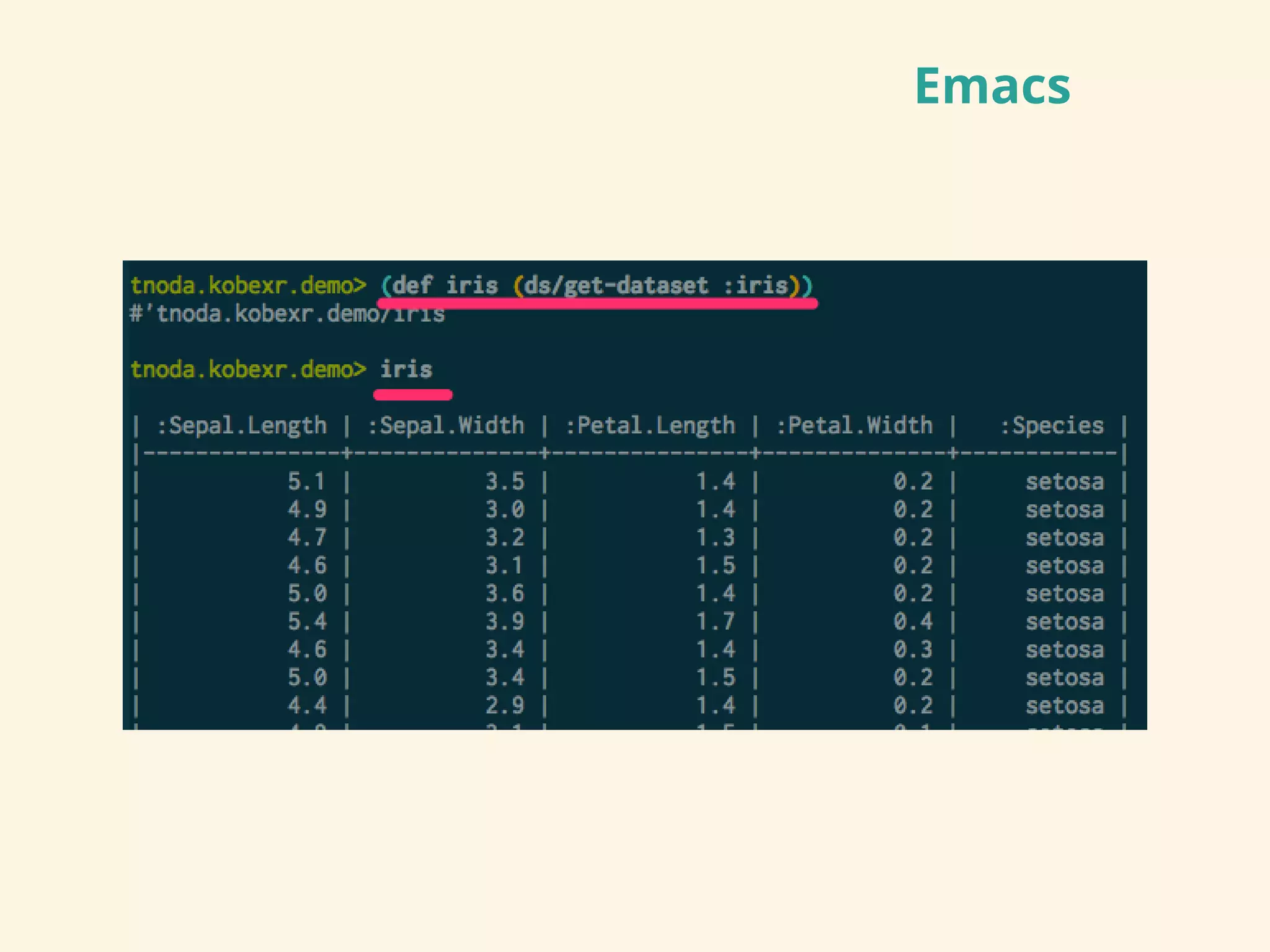Click the iris command after second prompt
Viewport: 1270px width, 952px height.
click(406, 369)
